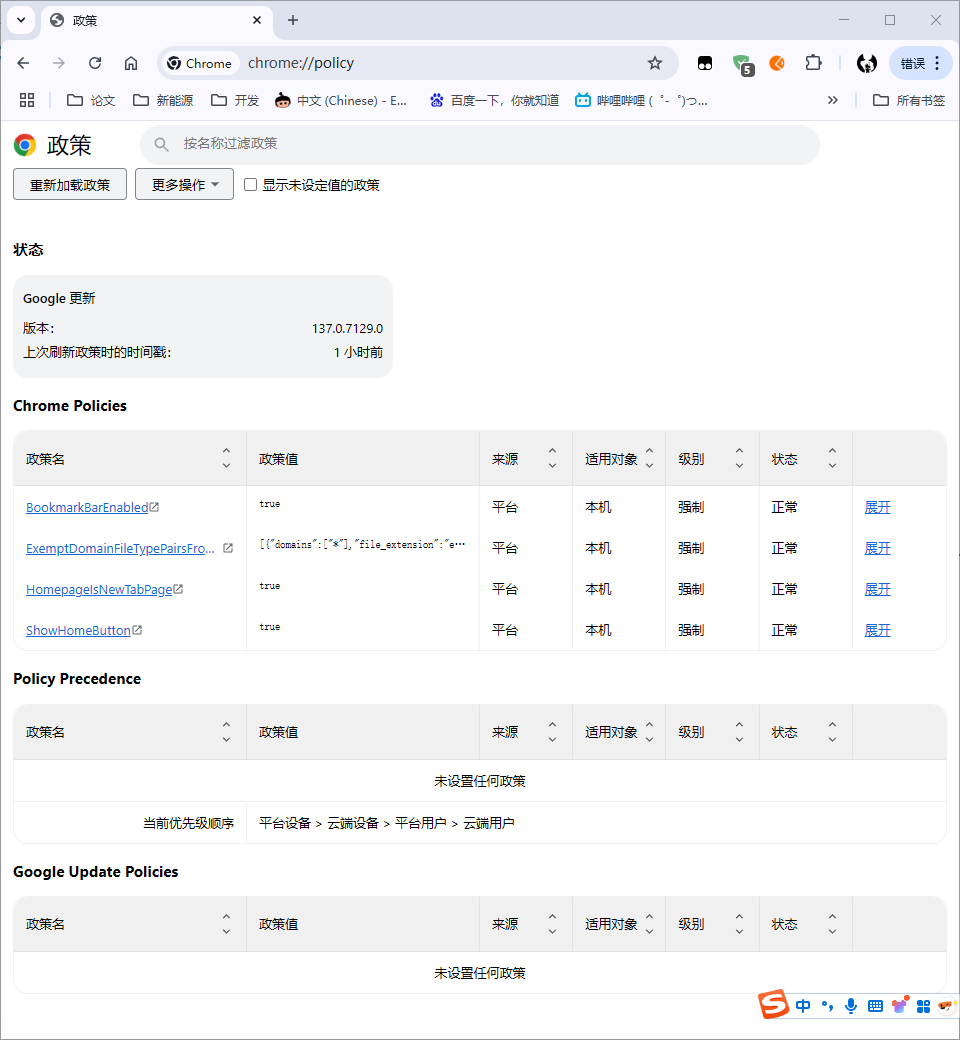Open the 新能源 bookmarks folder

(x=163, y=100)
